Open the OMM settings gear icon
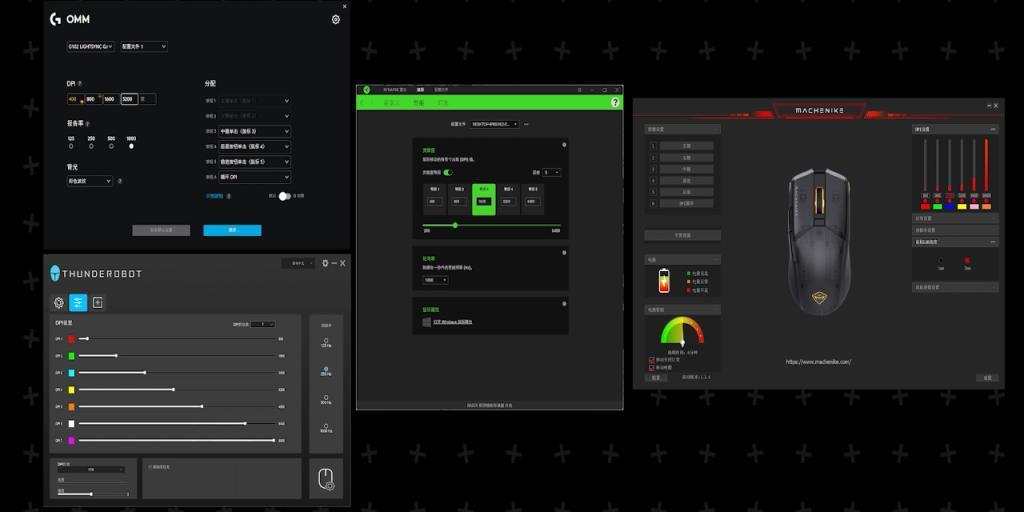 pyautogui.click(x=335, y=19)
